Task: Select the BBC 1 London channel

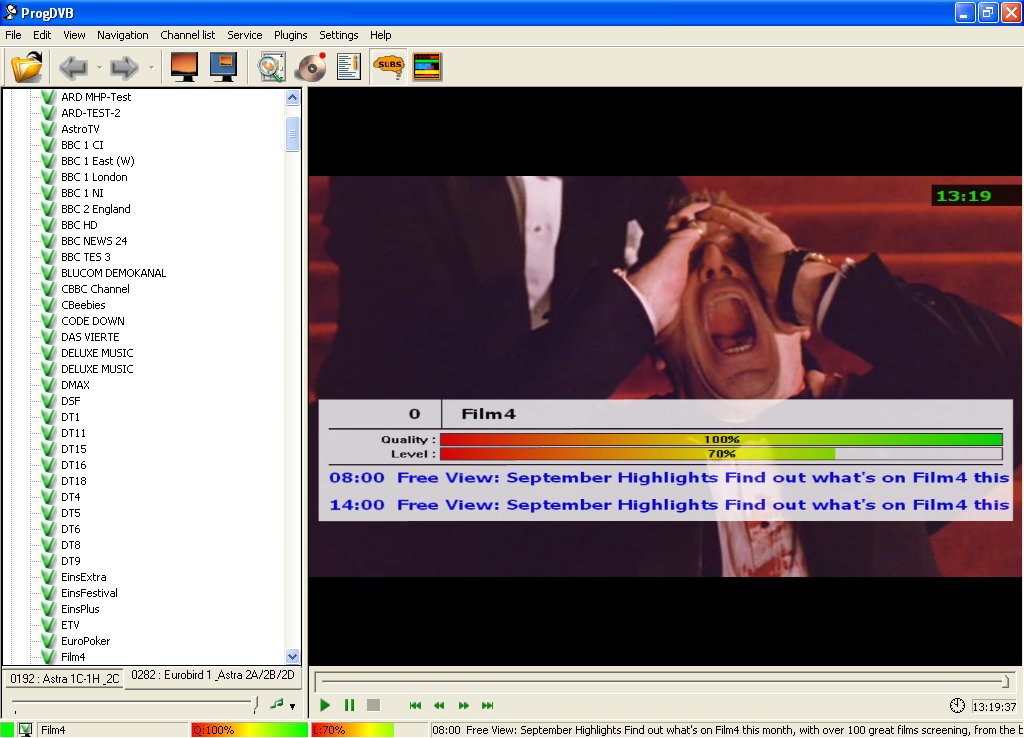Action: pyautogui.click(x=94, y=177)
